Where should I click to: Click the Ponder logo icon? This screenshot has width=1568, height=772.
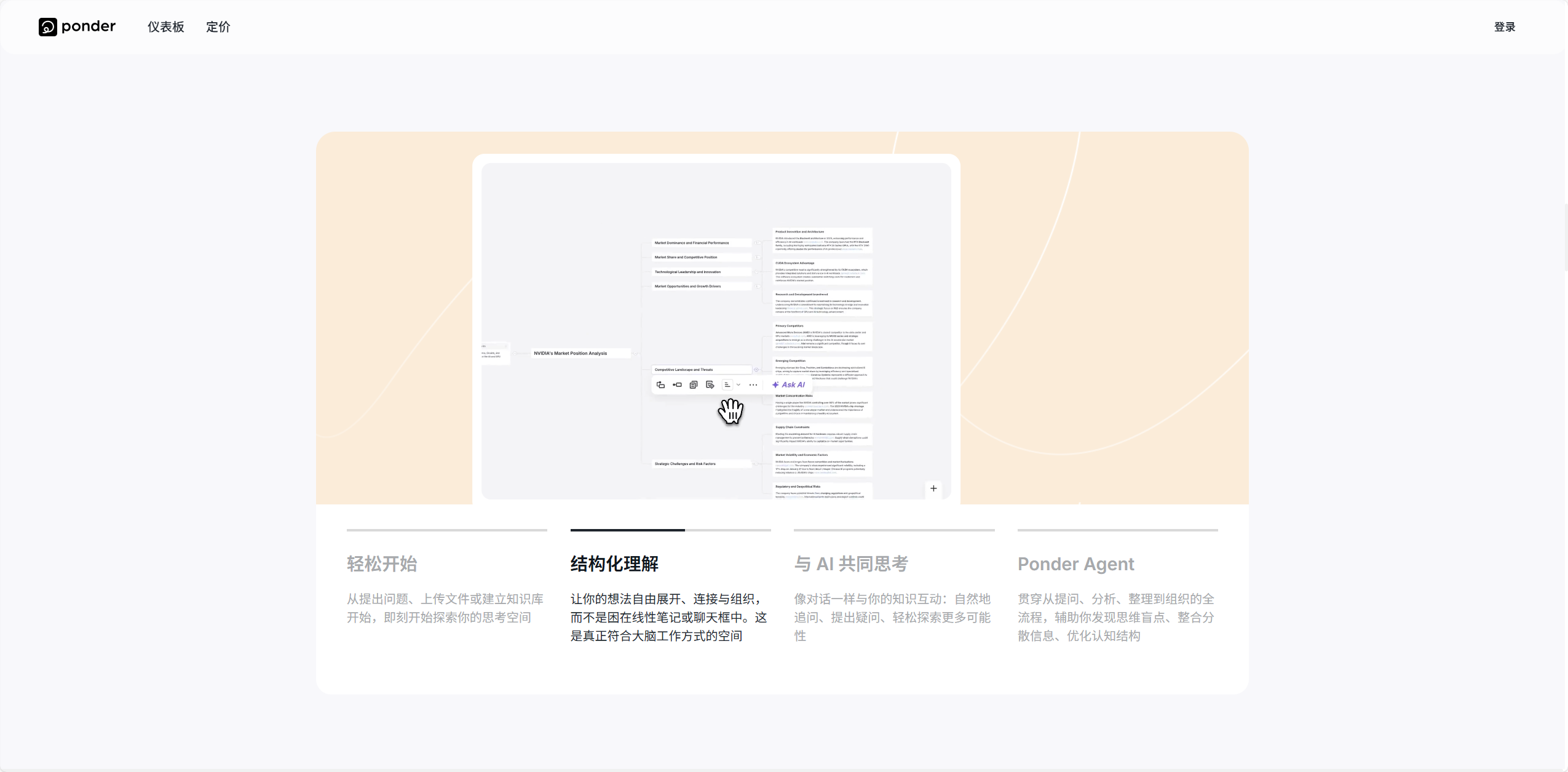47,26
